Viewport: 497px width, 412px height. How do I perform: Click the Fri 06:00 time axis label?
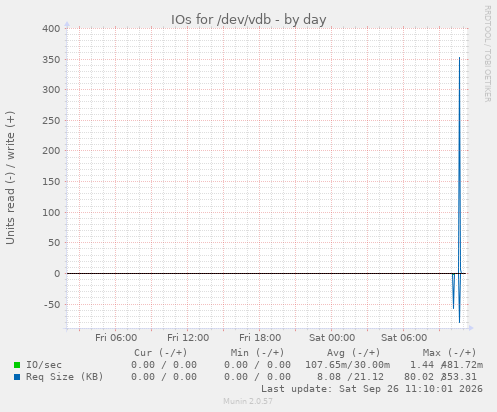(116, 338)
